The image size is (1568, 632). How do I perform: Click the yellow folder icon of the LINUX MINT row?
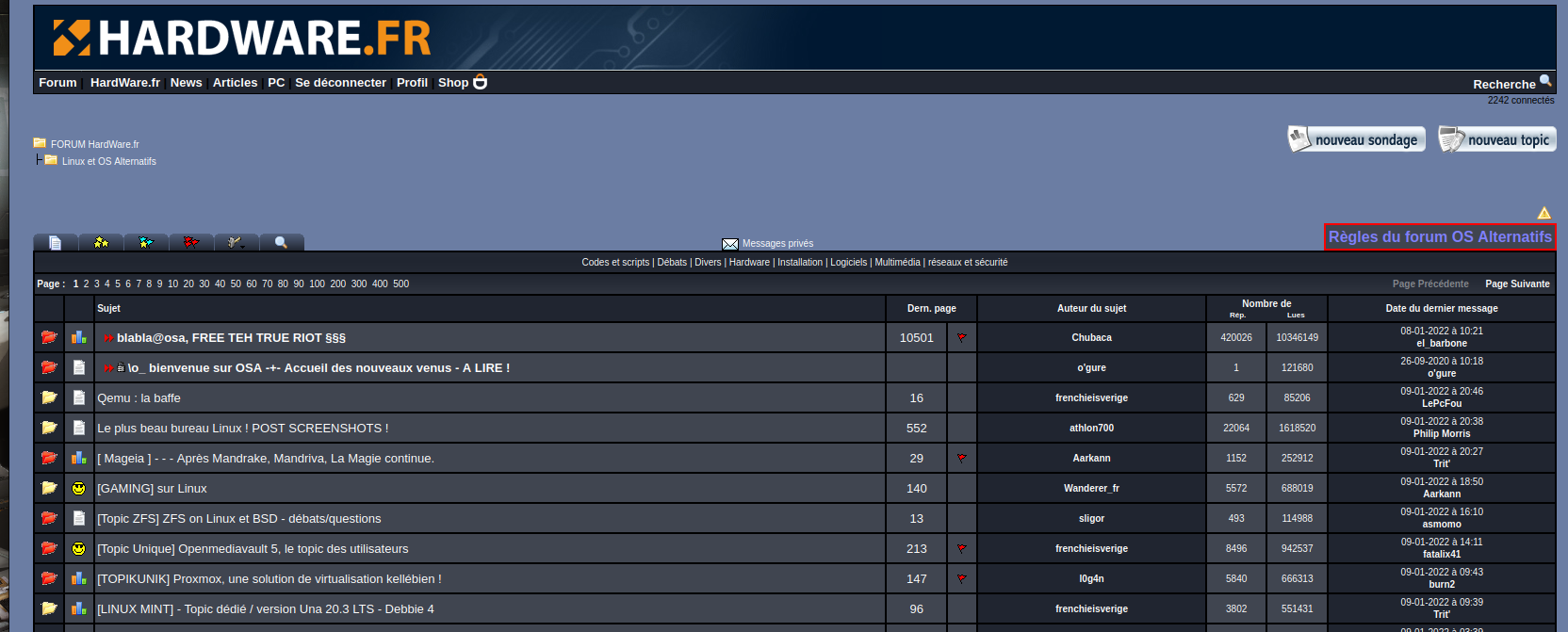tap(49, 608)
